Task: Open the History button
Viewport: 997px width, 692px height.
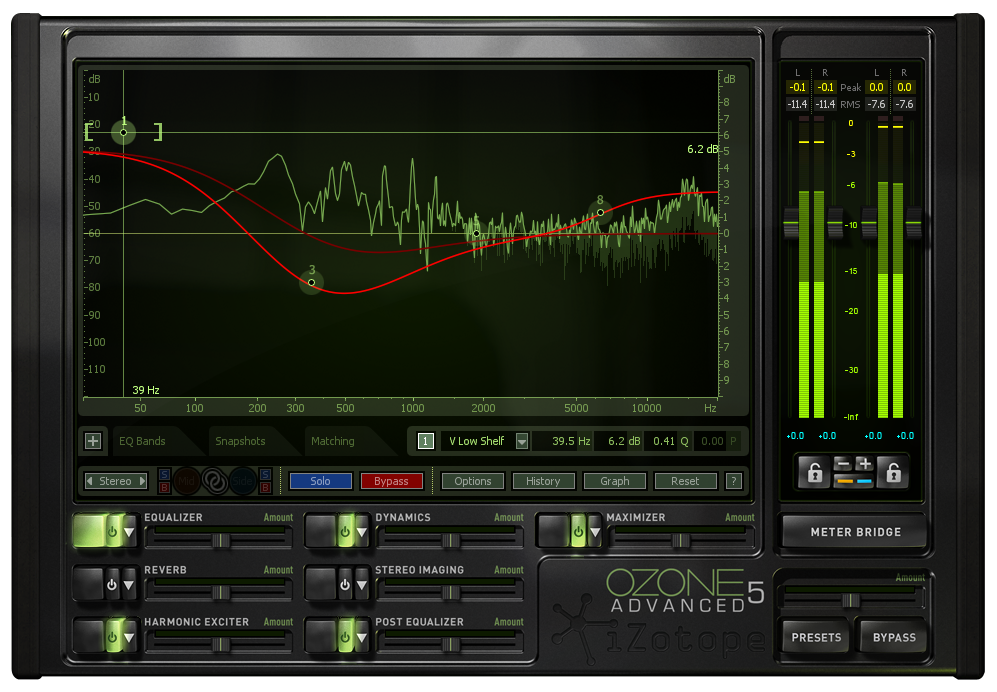Action: click(543, 481)
